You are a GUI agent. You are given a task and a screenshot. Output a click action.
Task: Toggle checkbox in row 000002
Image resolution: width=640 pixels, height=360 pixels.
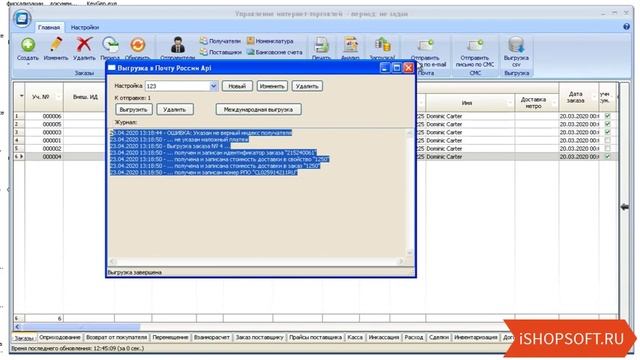pos(607,149)
